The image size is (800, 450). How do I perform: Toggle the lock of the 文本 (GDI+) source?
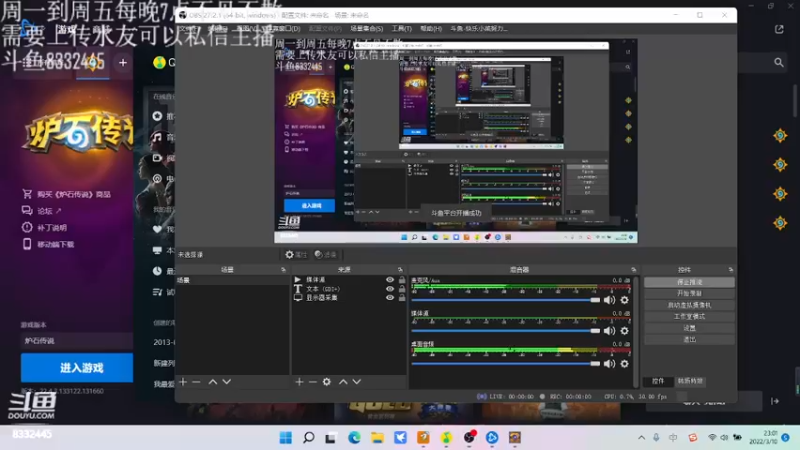(402, 289)
